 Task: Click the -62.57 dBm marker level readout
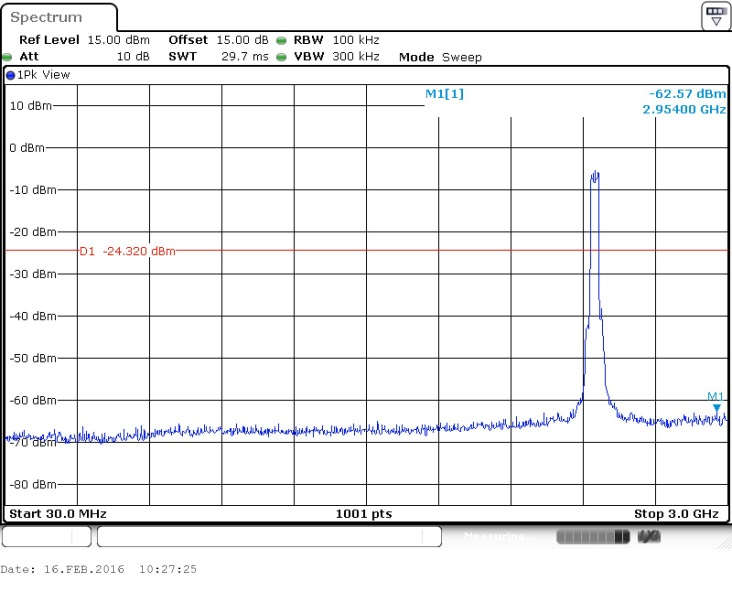pos(687,94)
